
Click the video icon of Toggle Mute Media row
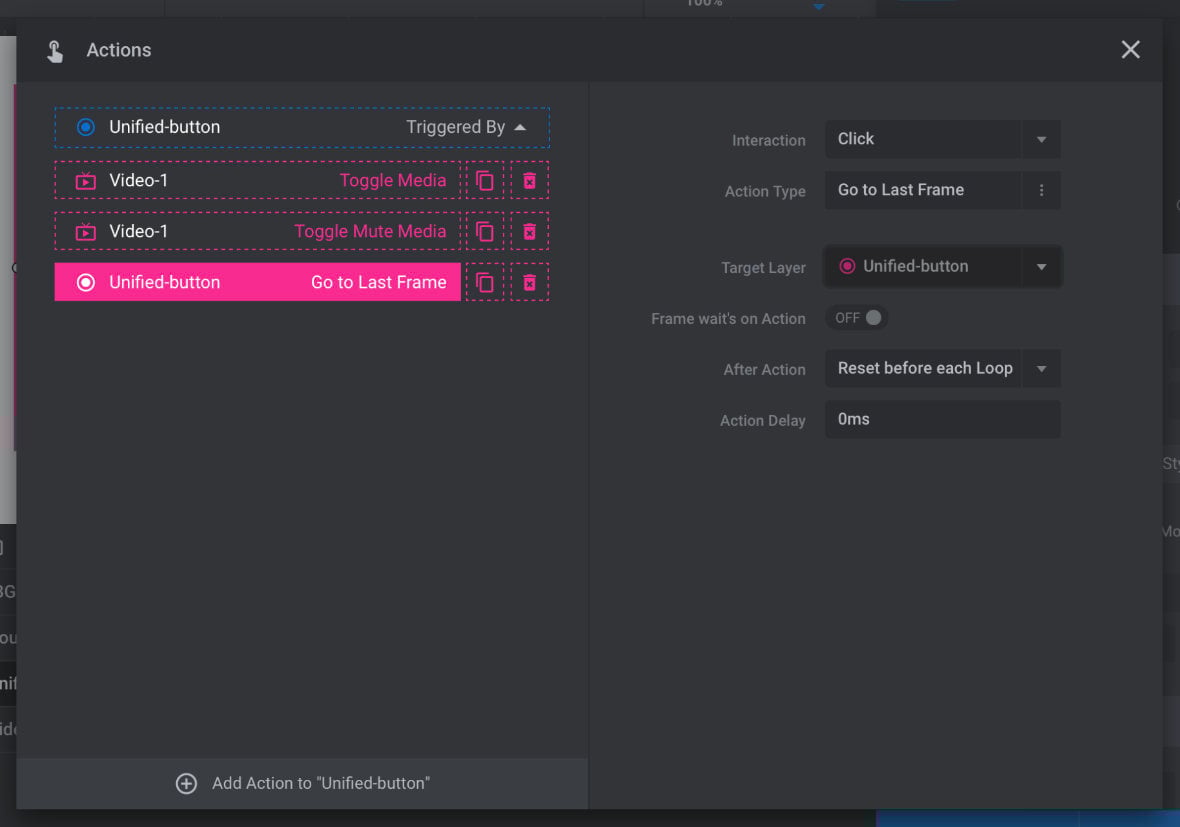[x=86, y=232]
